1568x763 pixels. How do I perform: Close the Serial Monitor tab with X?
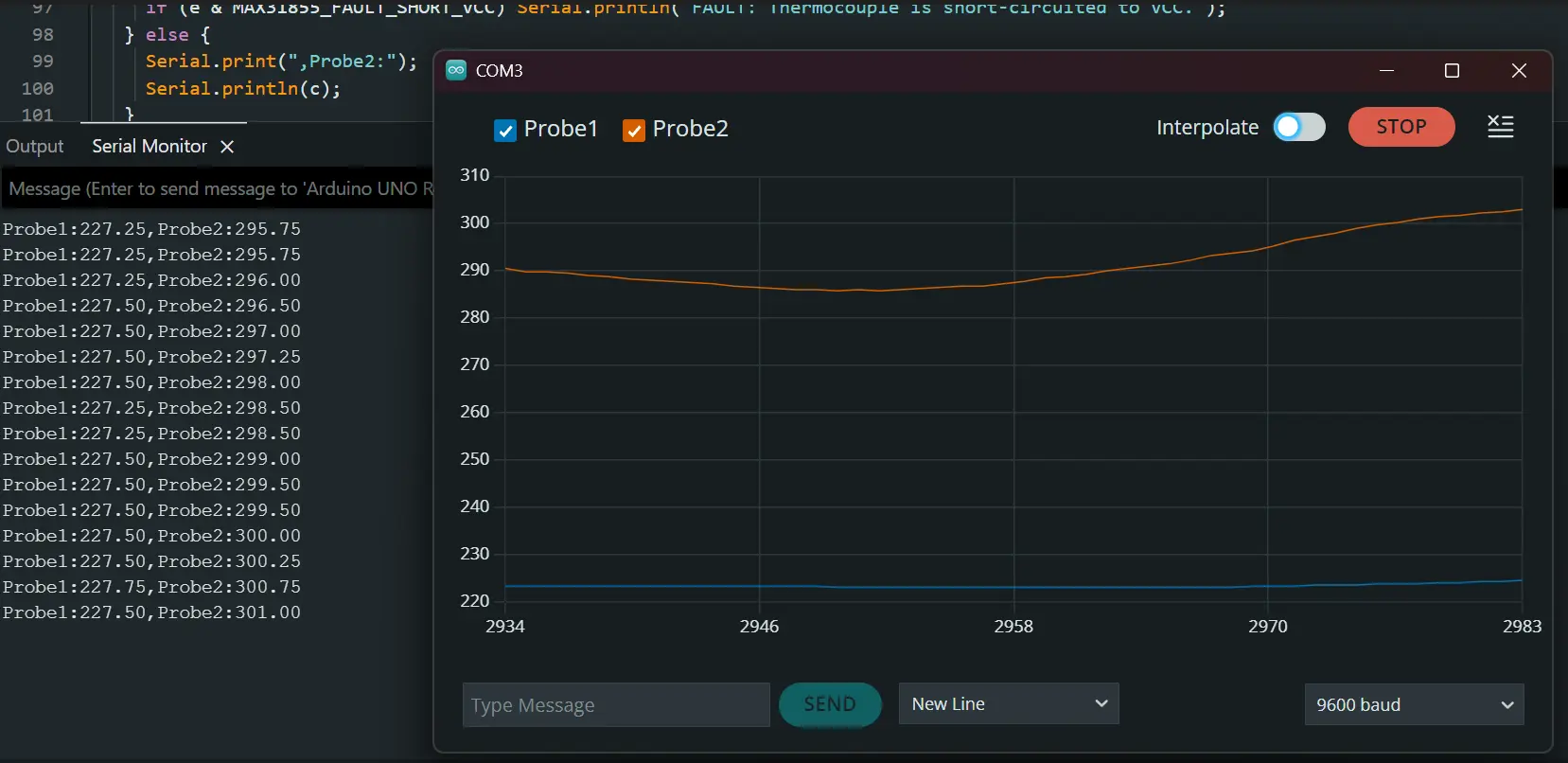[227, 147]
